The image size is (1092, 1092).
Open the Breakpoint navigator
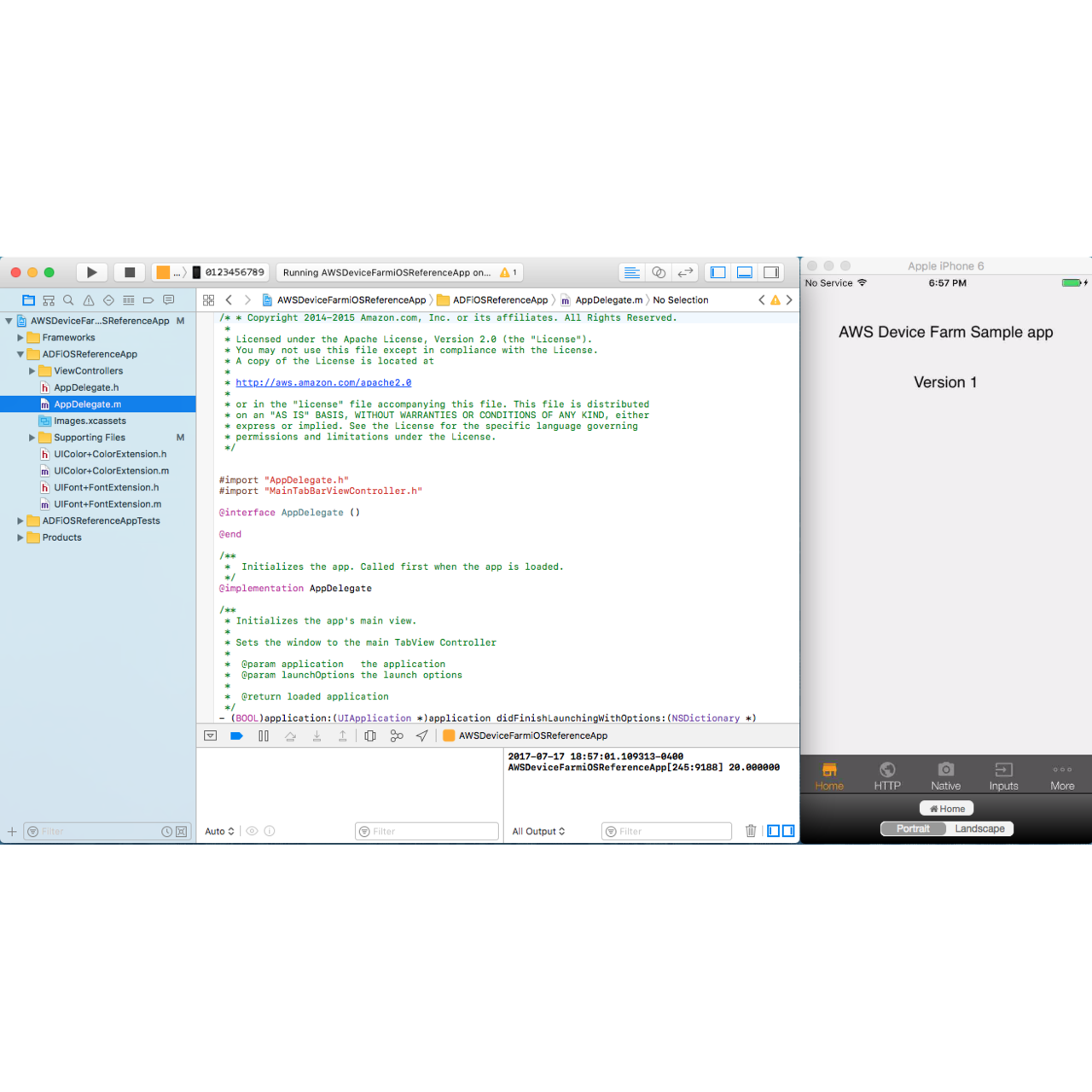tap(148, 300)
